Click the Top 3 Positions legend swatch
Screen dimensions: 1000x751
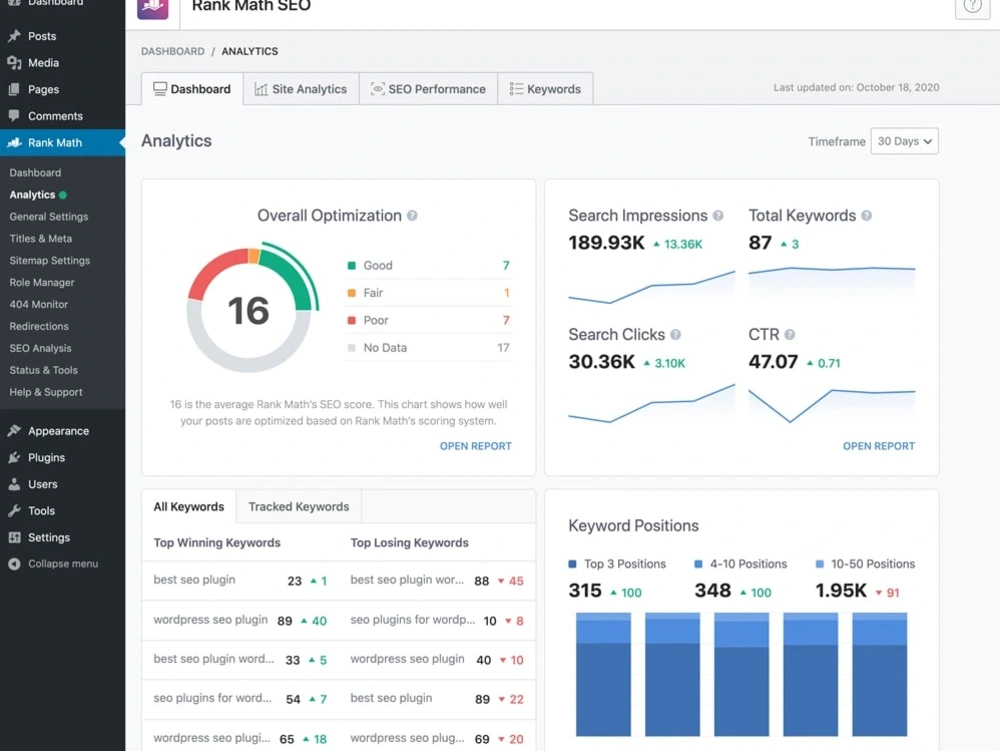click(572, 564)
